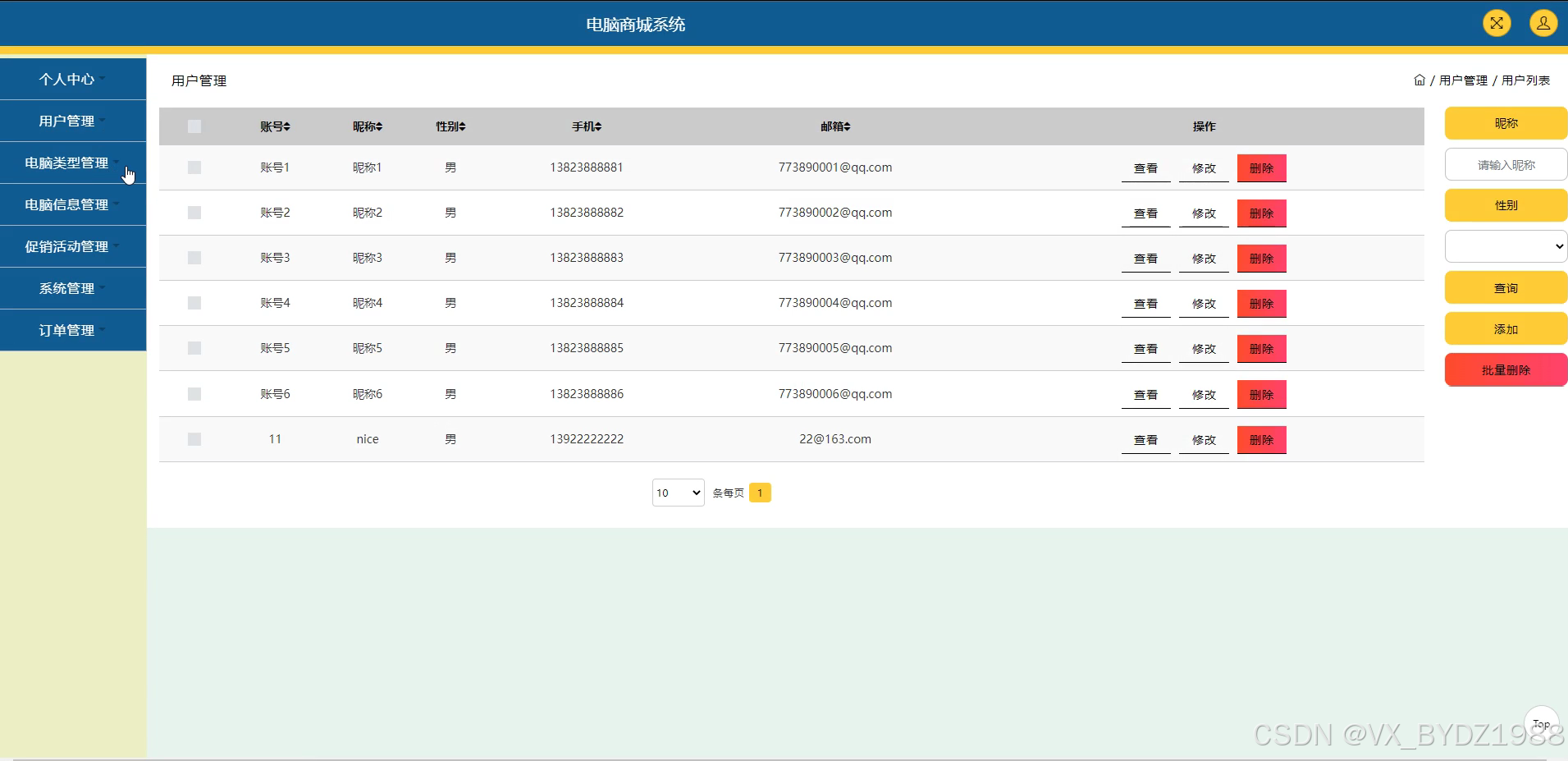1568x761 pixels.
Task: Toggle the select-all checkbox in table header
Action: [194, 126]
